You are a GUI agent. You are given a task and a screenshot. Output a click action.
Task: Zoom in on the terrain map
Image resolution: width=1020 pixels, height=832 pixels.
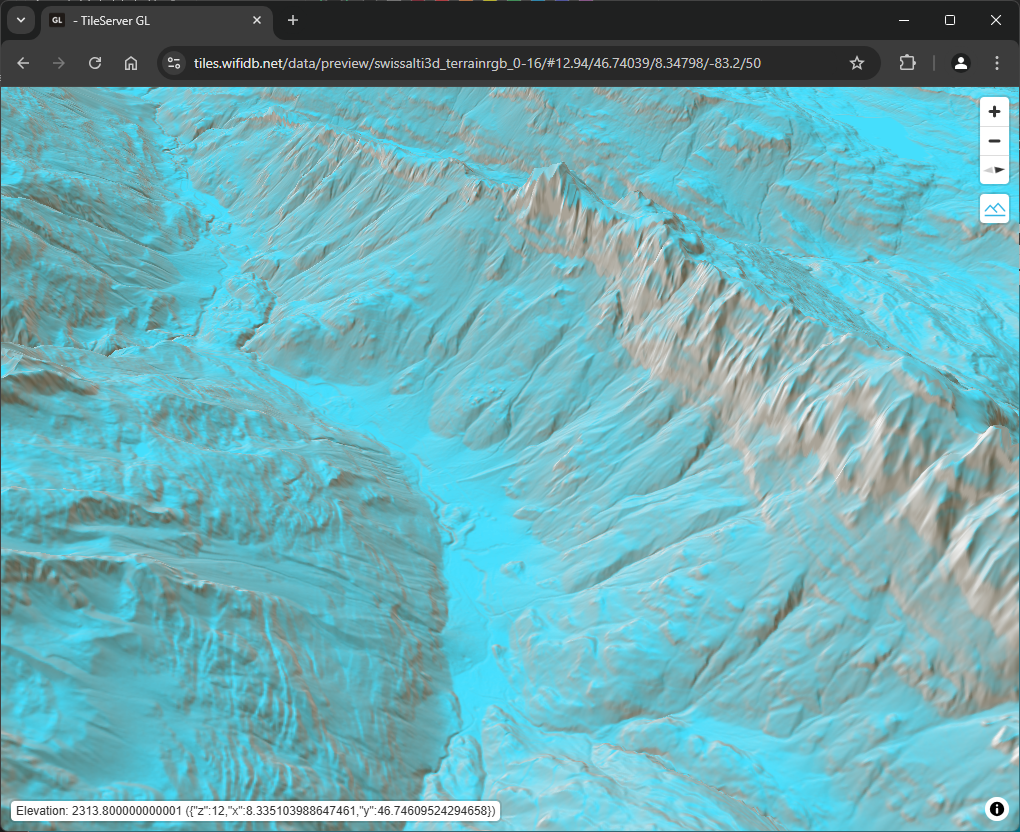994,112
